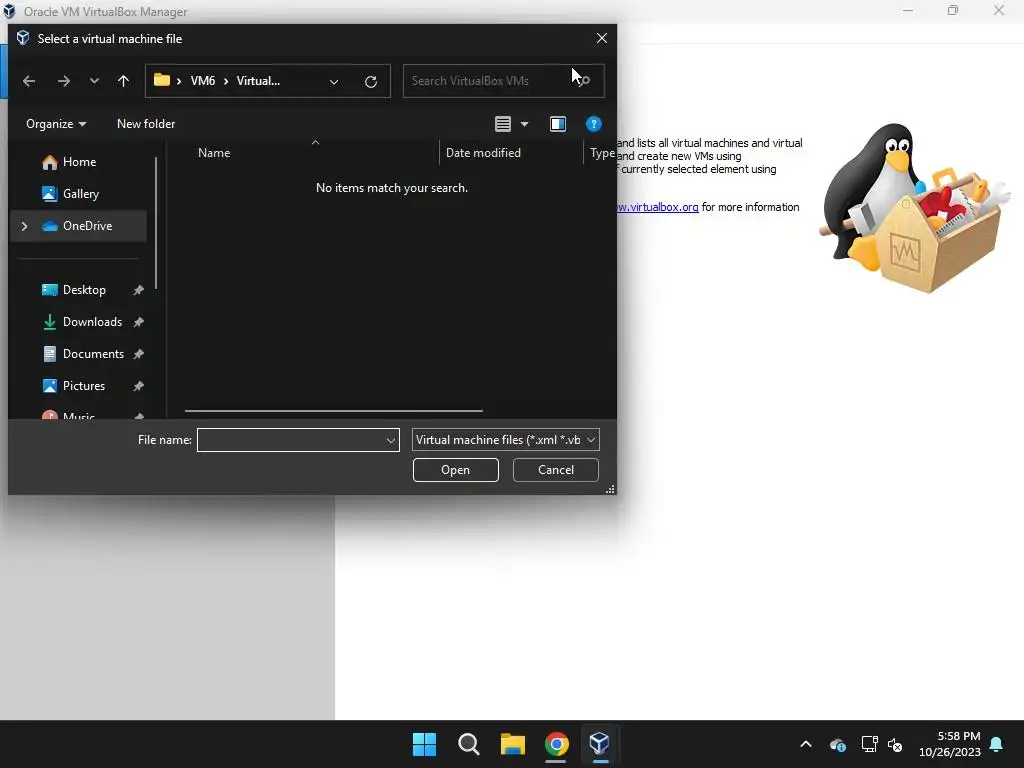Click the pin icon beside Downloads
Image resolution: width=1024 pixels, height=768 pixels.
(x=138, y=322)
